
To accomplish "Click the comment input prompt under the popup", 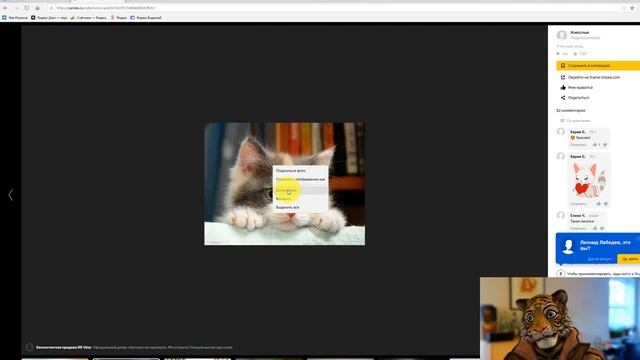I will pos(603,274).
